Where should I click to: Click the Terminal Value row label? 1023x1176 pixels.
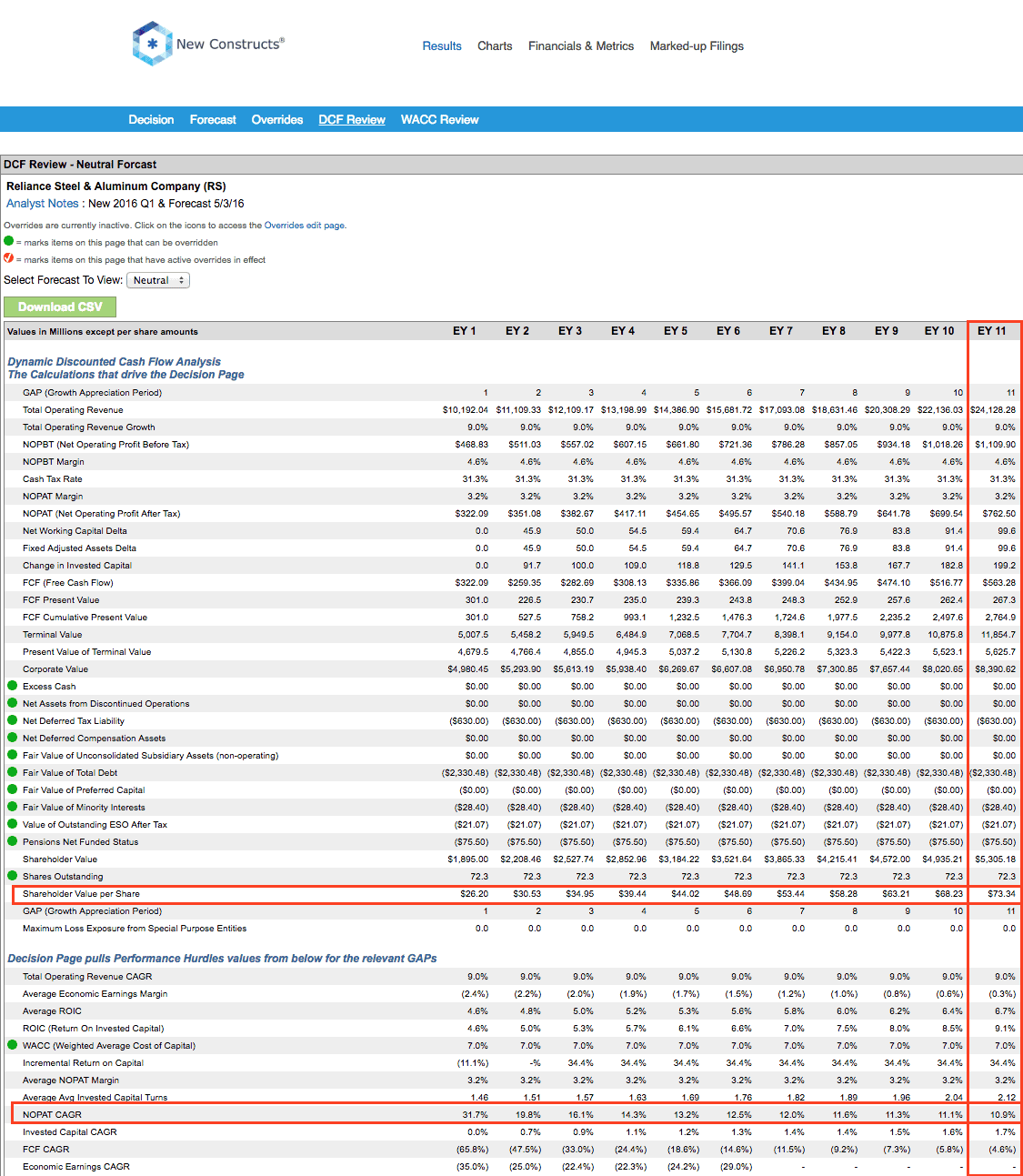(x=53, y=634)
